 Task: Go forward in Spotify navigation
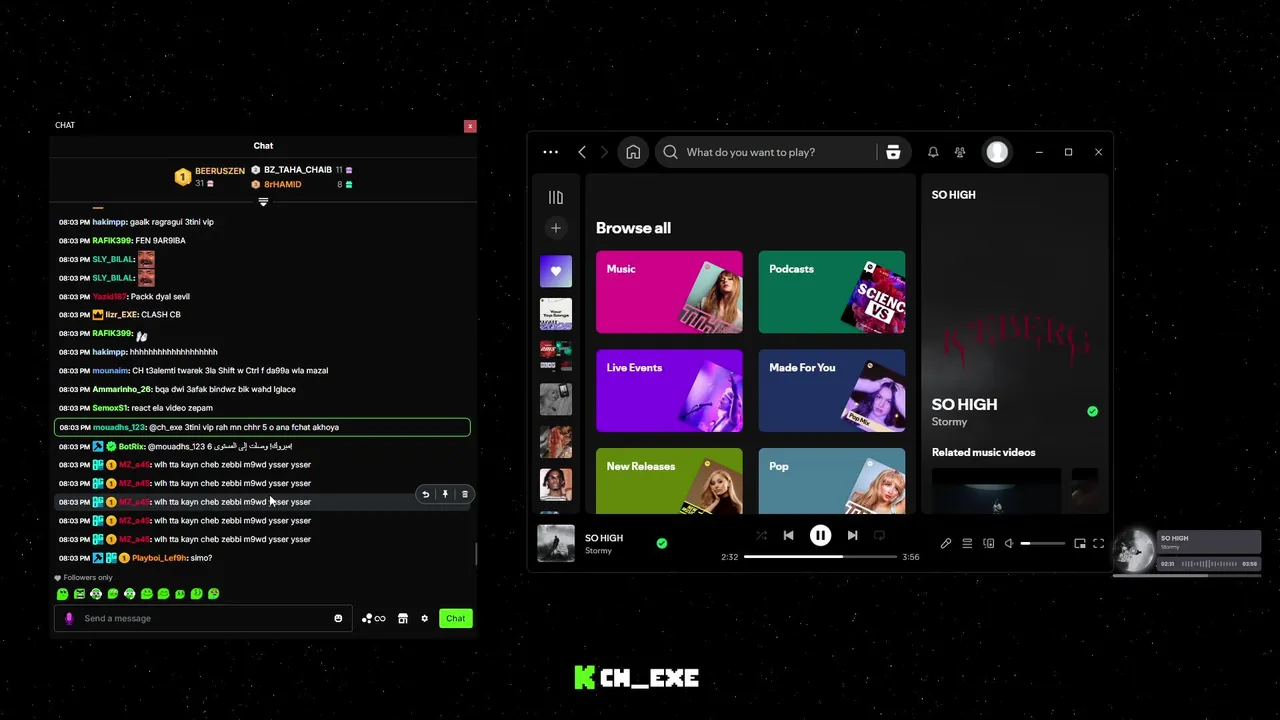604,152
